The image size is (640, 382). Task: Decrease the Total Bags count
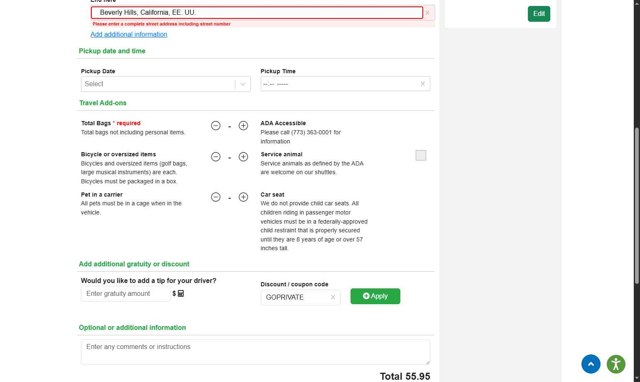point(216,126)
